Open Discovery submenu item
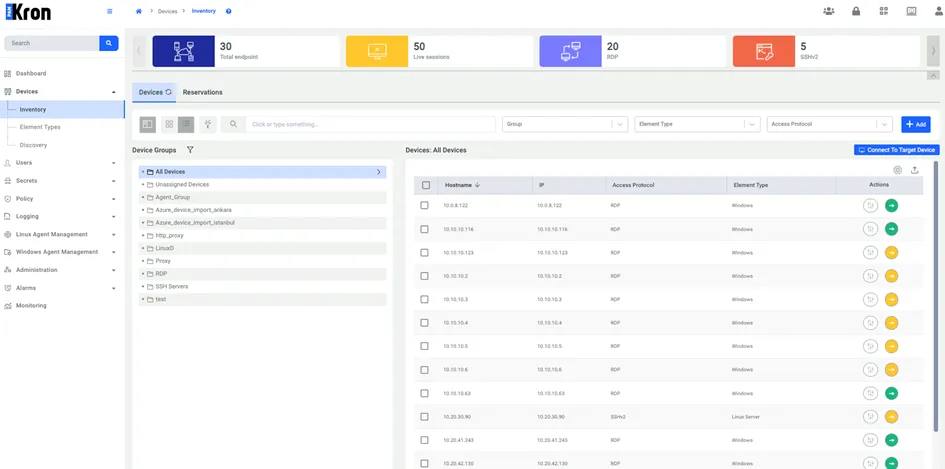Screen dimensions: 945x469 (33, 145)
